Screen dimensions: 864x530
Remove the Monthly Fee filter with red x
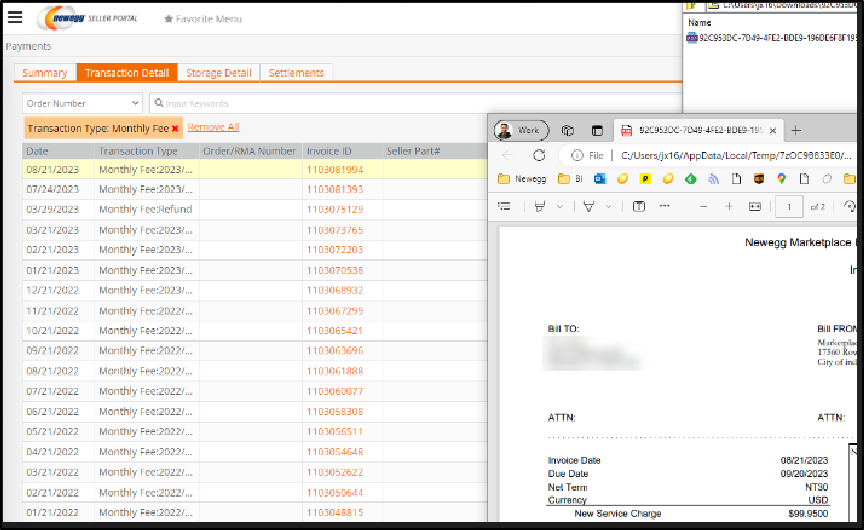coord(175,128)
